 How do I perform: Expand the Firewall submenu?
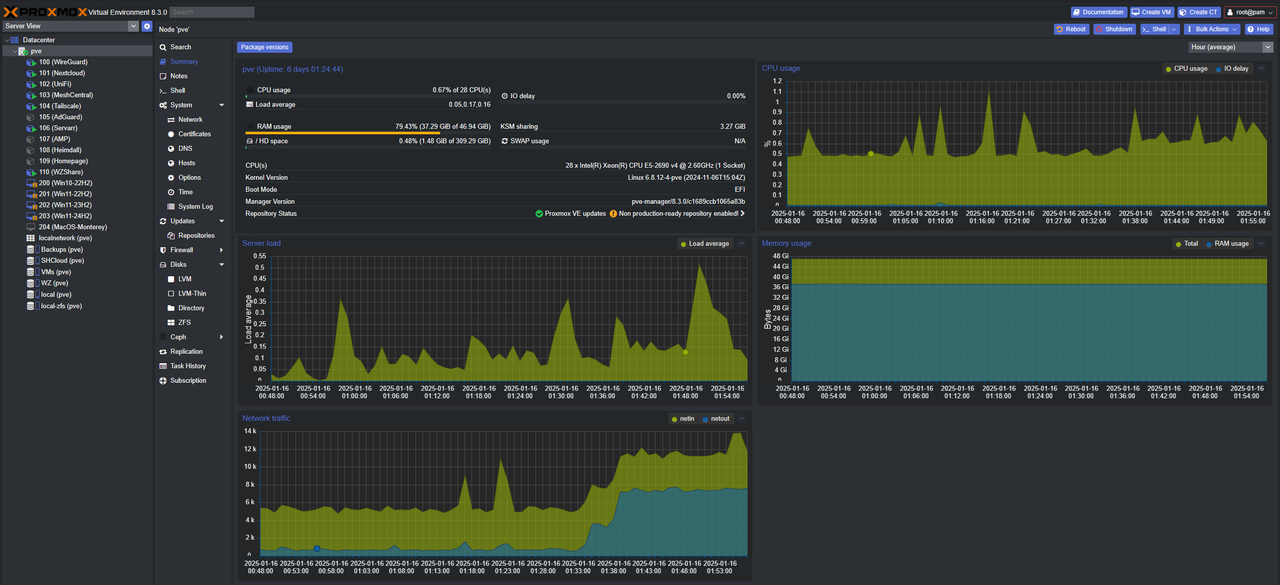222,250
